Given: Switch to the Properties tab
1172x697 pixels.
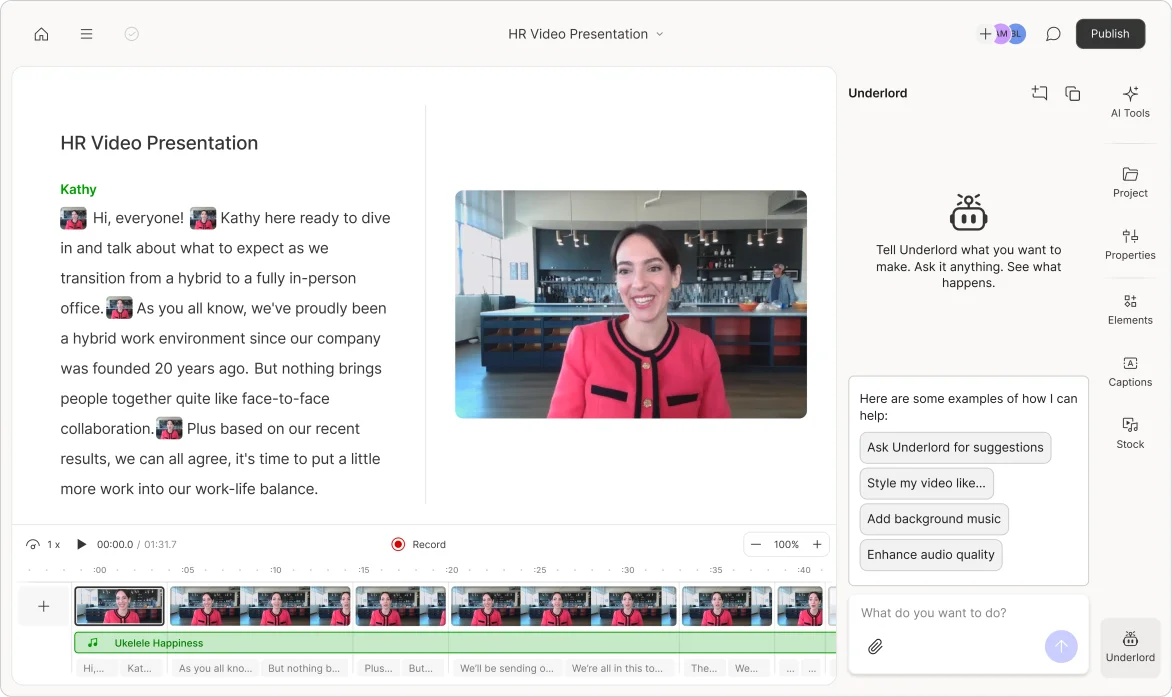Looking at the screenshot, I should 1130,244.
